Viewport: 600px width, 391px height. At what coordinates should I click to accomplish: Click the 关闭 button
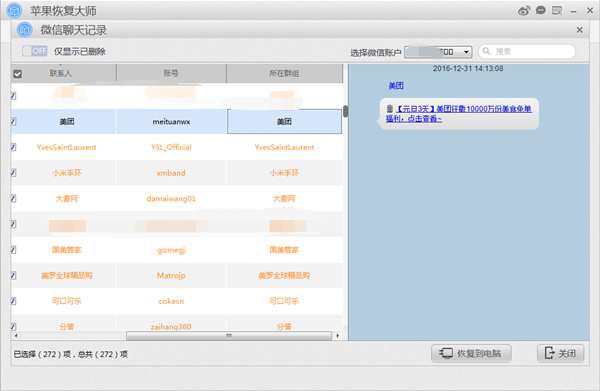[x=561, y=353]
